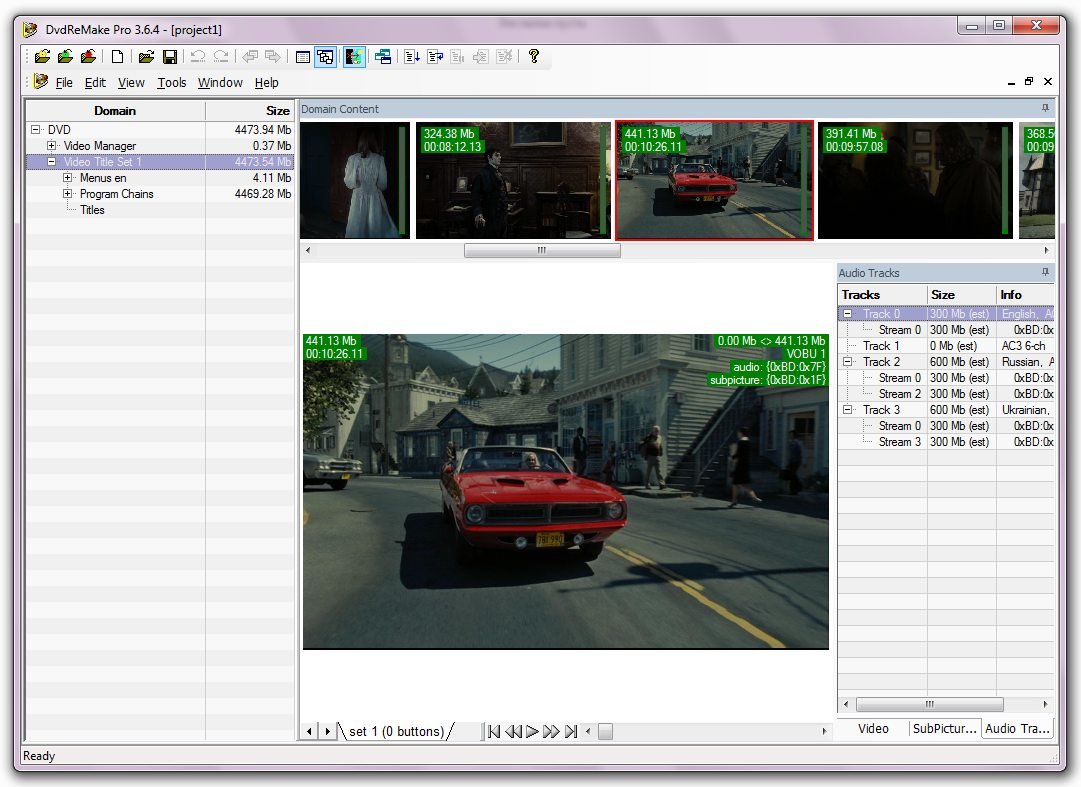Screen dimensions: 1081x787
Task: Select the 324.38 Mb thumbnail
Action: (x=512, y=181)
